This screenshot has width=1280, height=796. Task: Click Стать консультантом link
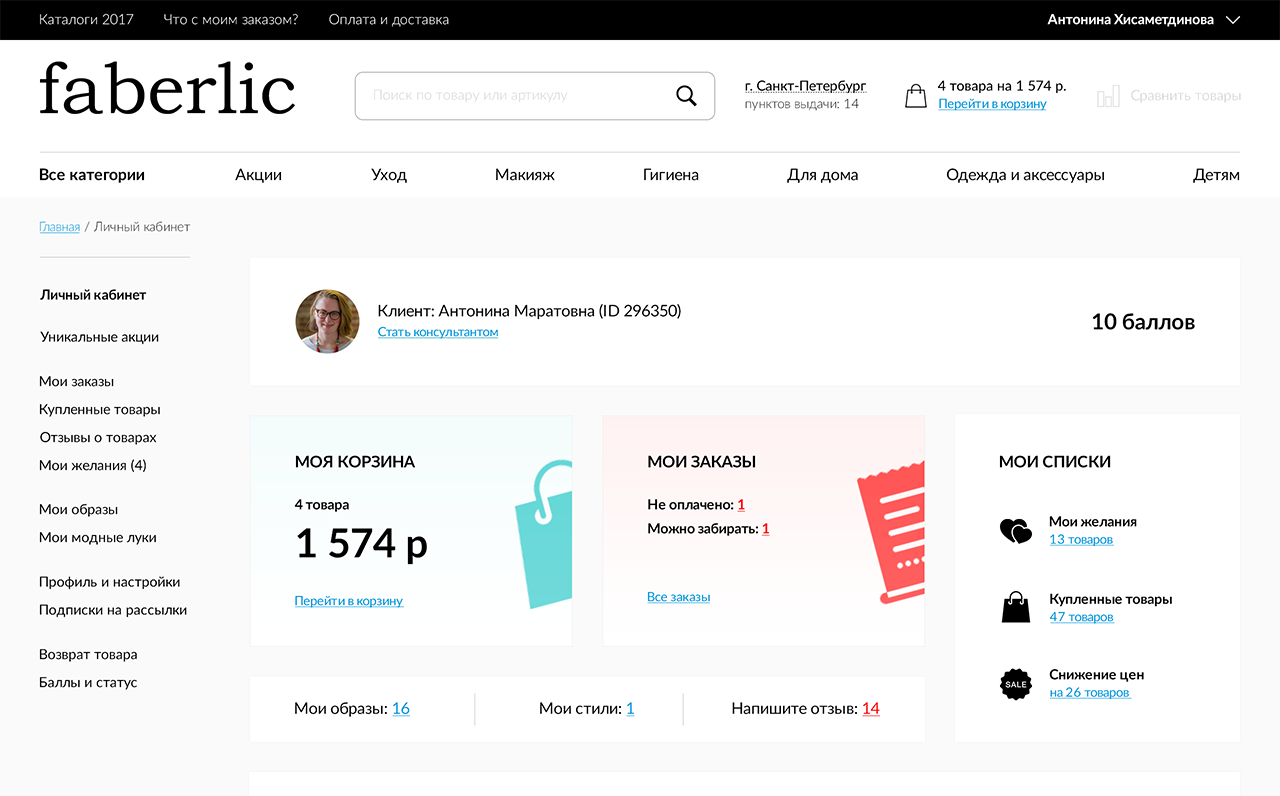pos(438,332)
